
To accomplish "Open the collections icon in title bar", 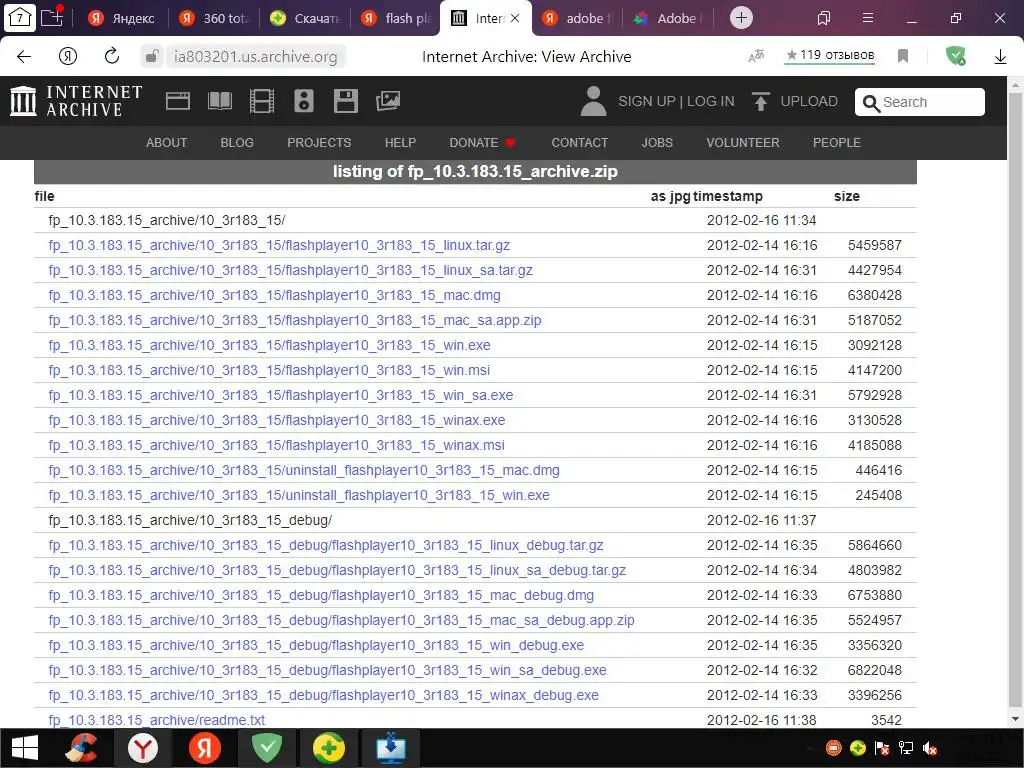I will click(824, 18).
